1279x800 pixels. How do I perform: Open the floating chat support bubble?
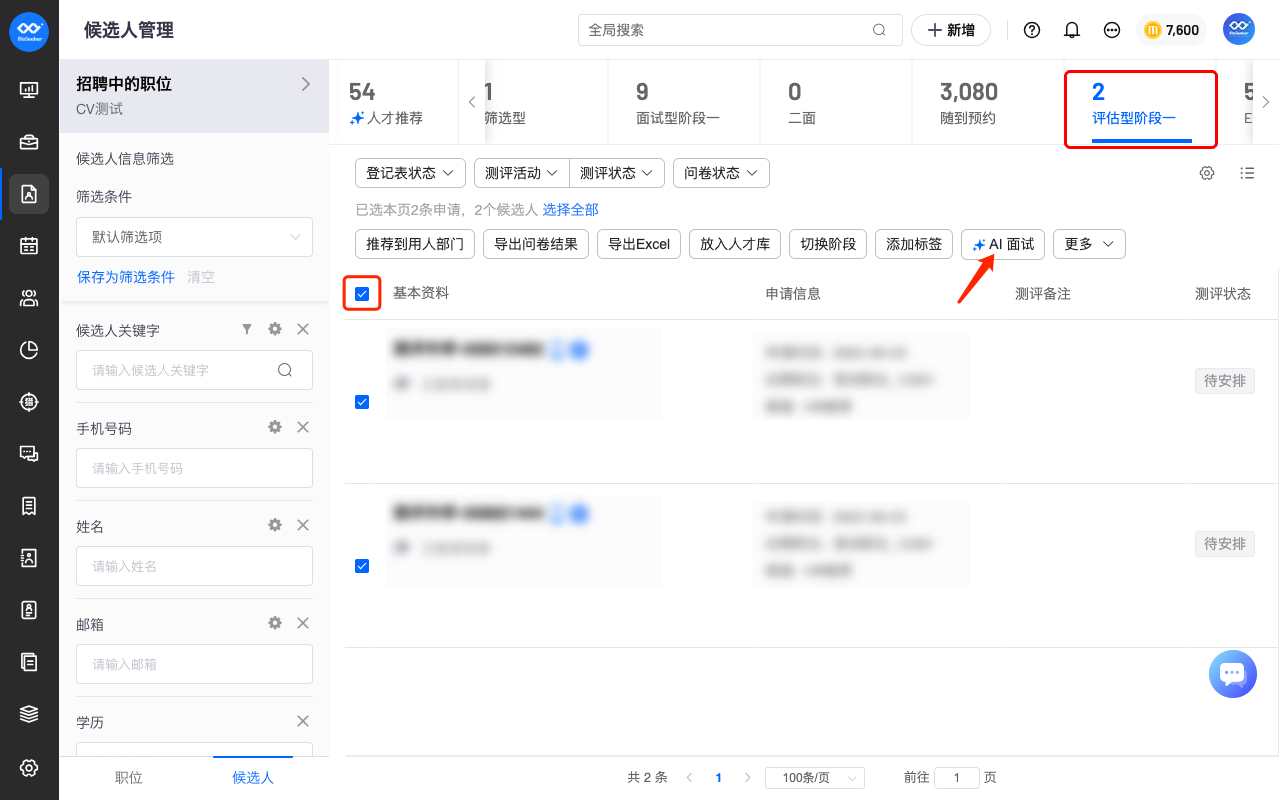click(x=1233, y=674)
